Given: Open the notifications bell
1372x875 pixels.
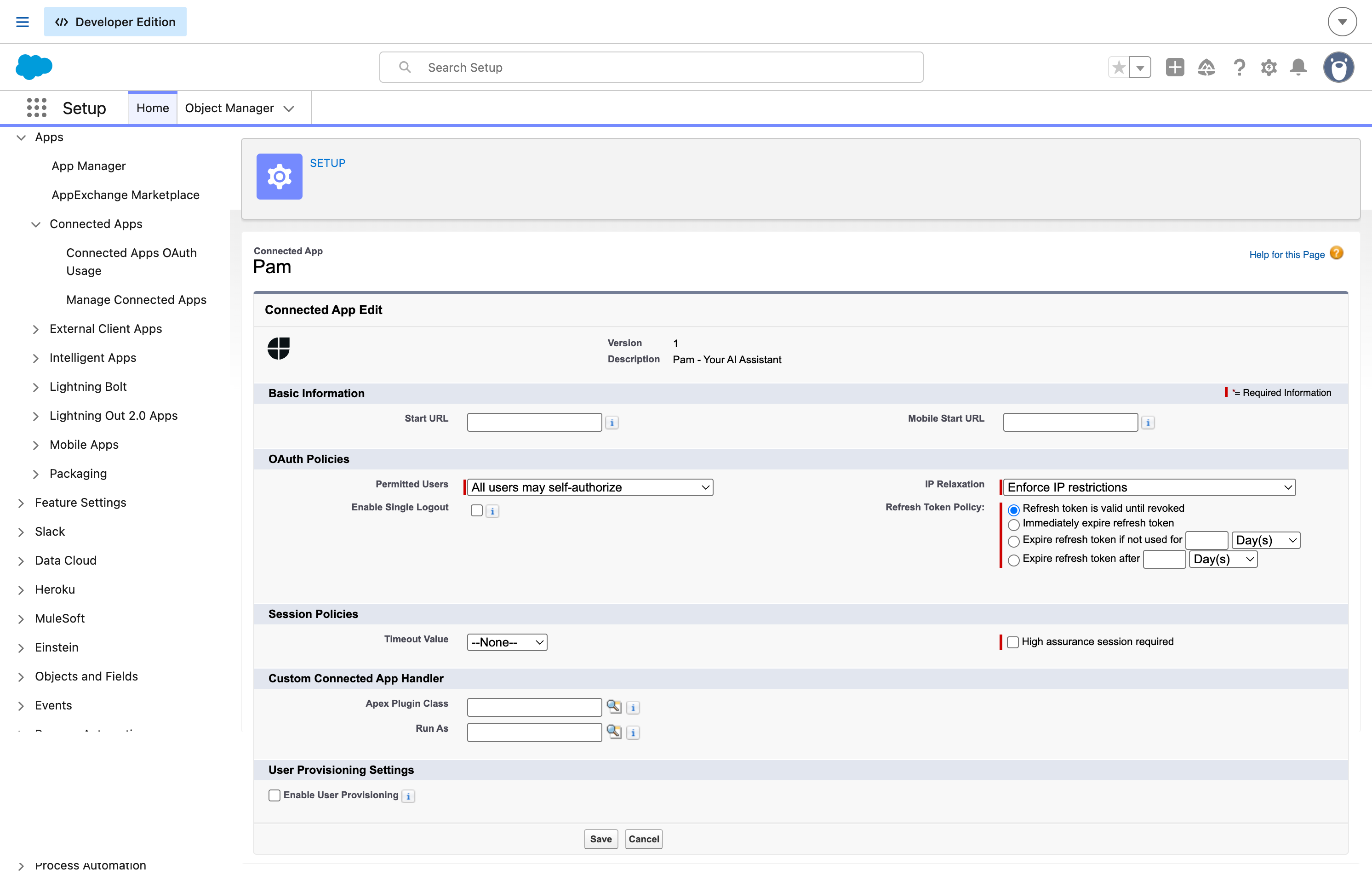Looking at the screenshot, I should coord(1298,67).
